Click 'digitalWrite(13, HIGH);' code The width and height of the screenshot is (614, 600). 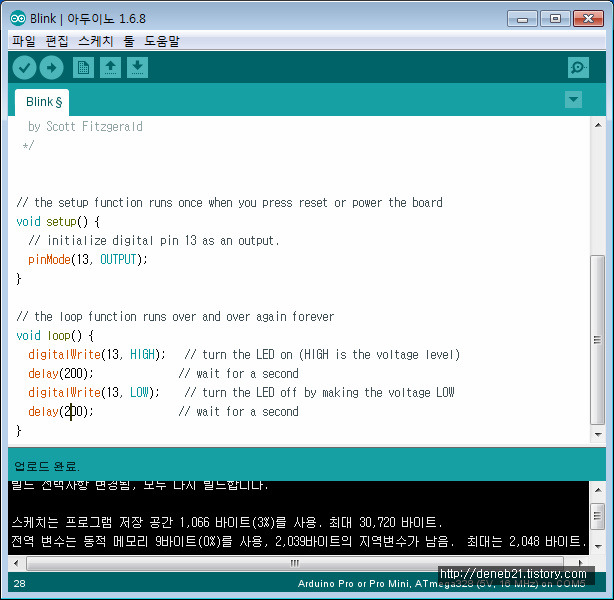[x=97, y=354]
